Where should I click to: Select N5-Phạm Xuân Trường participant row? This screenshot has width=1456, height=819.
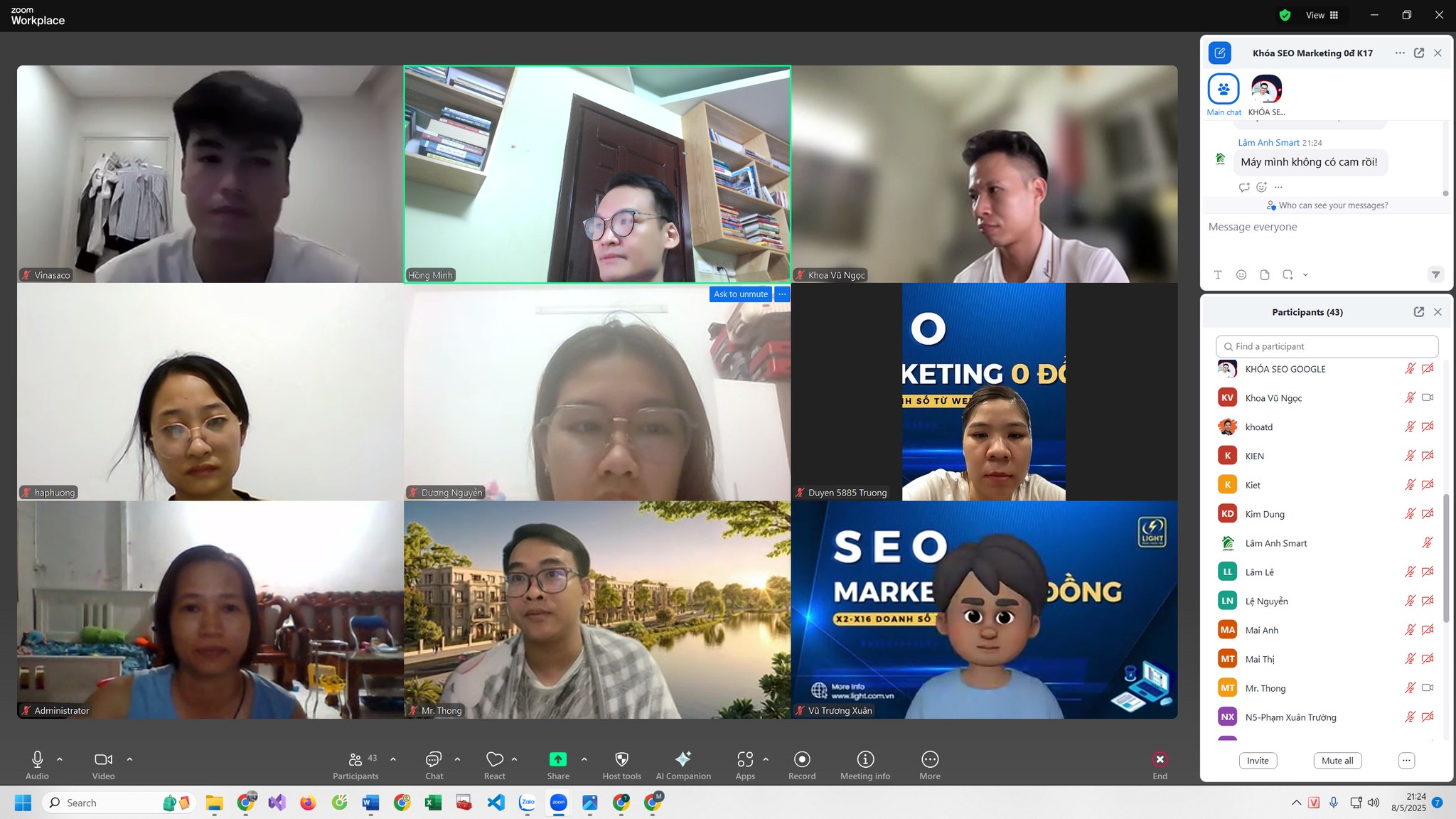click(1325, 717)
